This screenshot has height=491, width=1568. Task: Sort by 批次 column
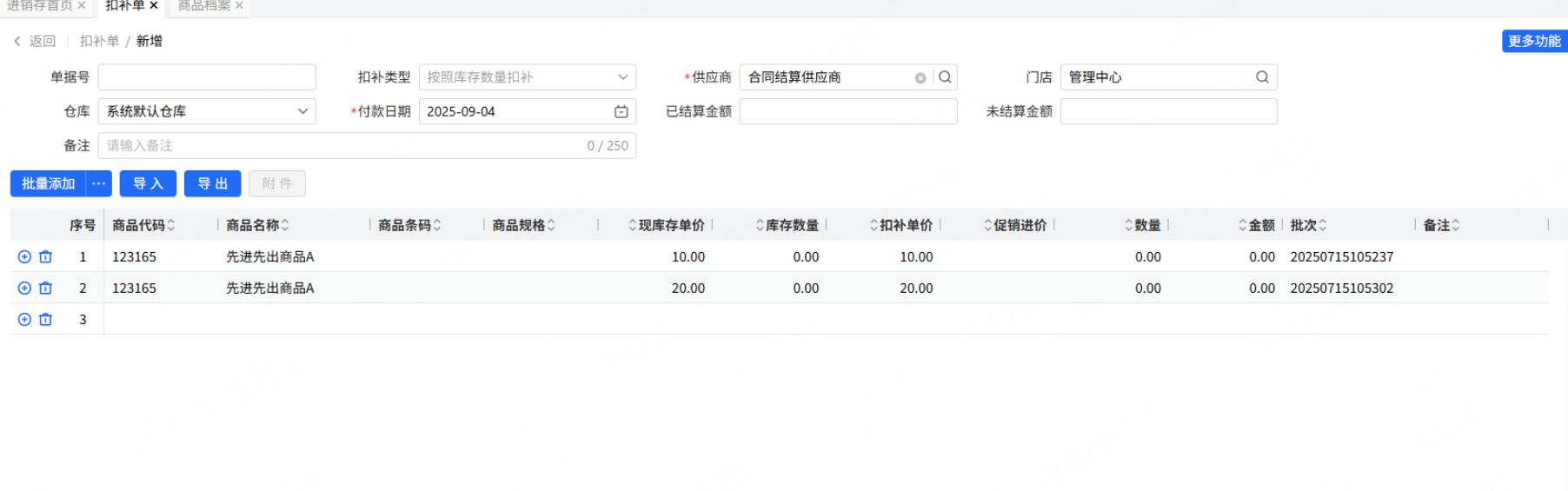(1323, 225)
